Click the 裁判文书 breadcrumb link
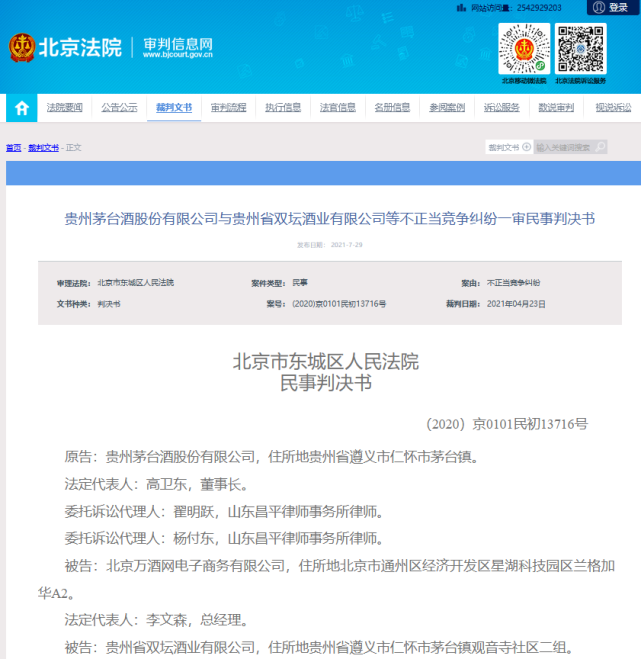The height and width of the screenshot is (659, 641). coord(43,148)
